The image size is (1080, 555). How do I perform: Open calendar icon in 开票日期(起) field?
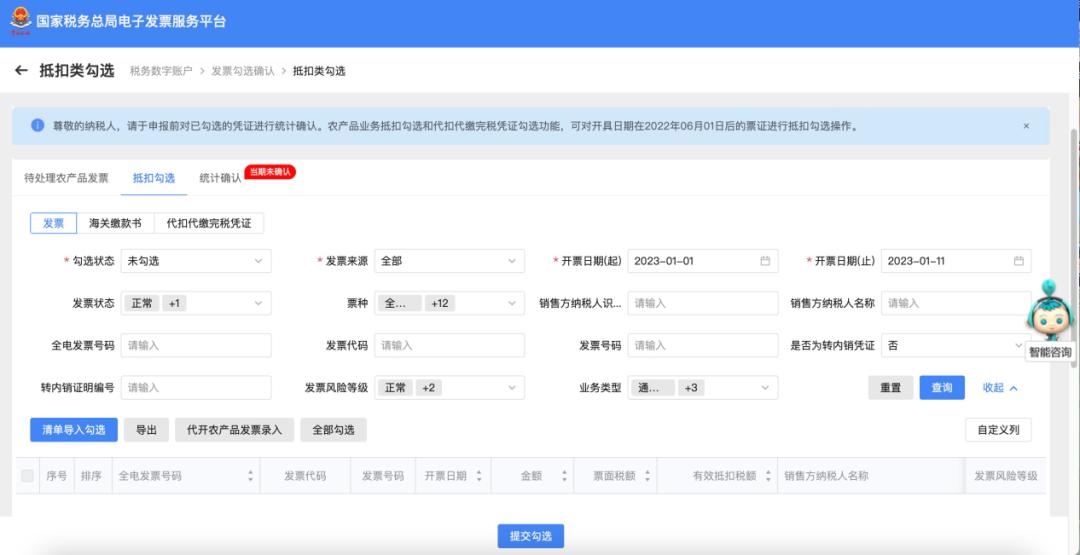pos(765,261)
